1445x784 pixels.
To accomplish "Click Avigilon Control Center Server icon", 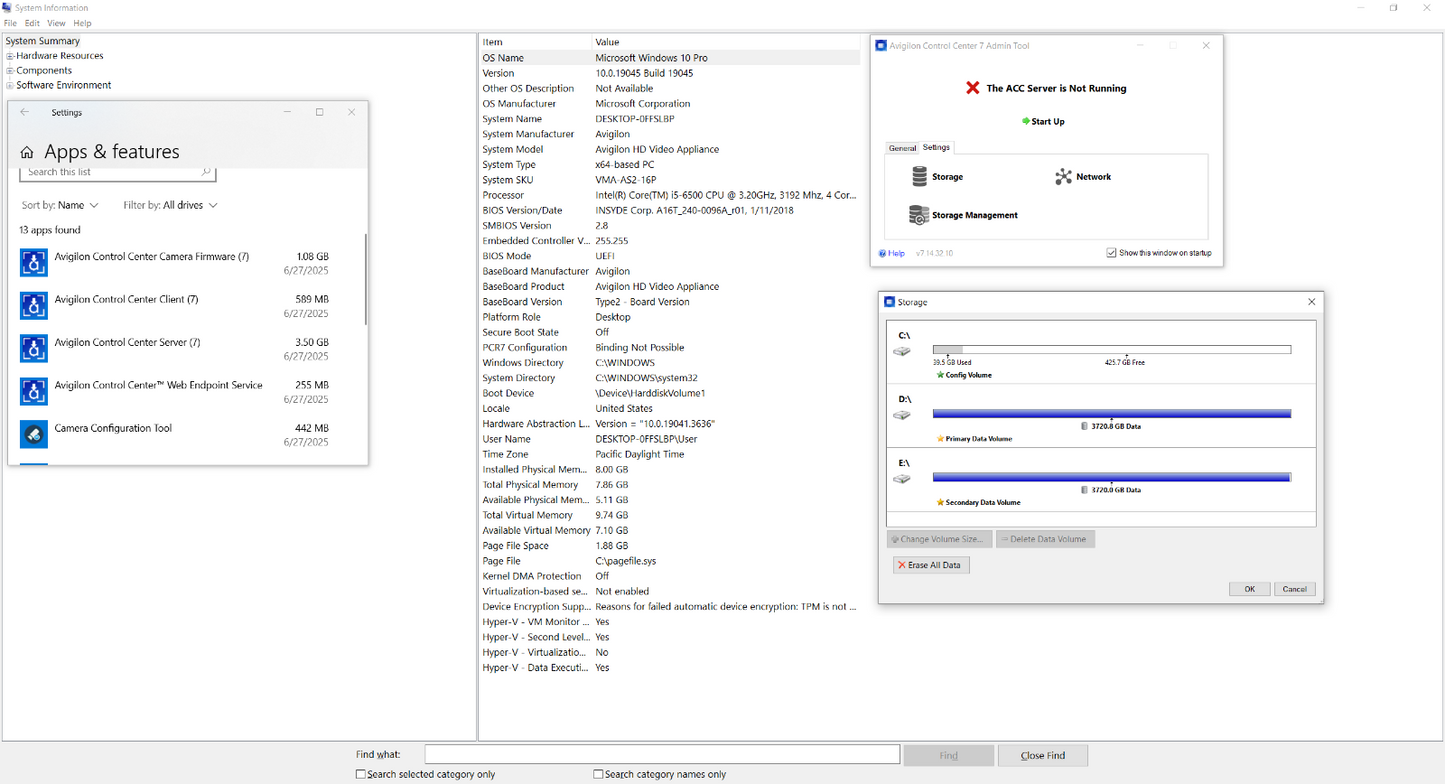I will (x=34, y=348).
